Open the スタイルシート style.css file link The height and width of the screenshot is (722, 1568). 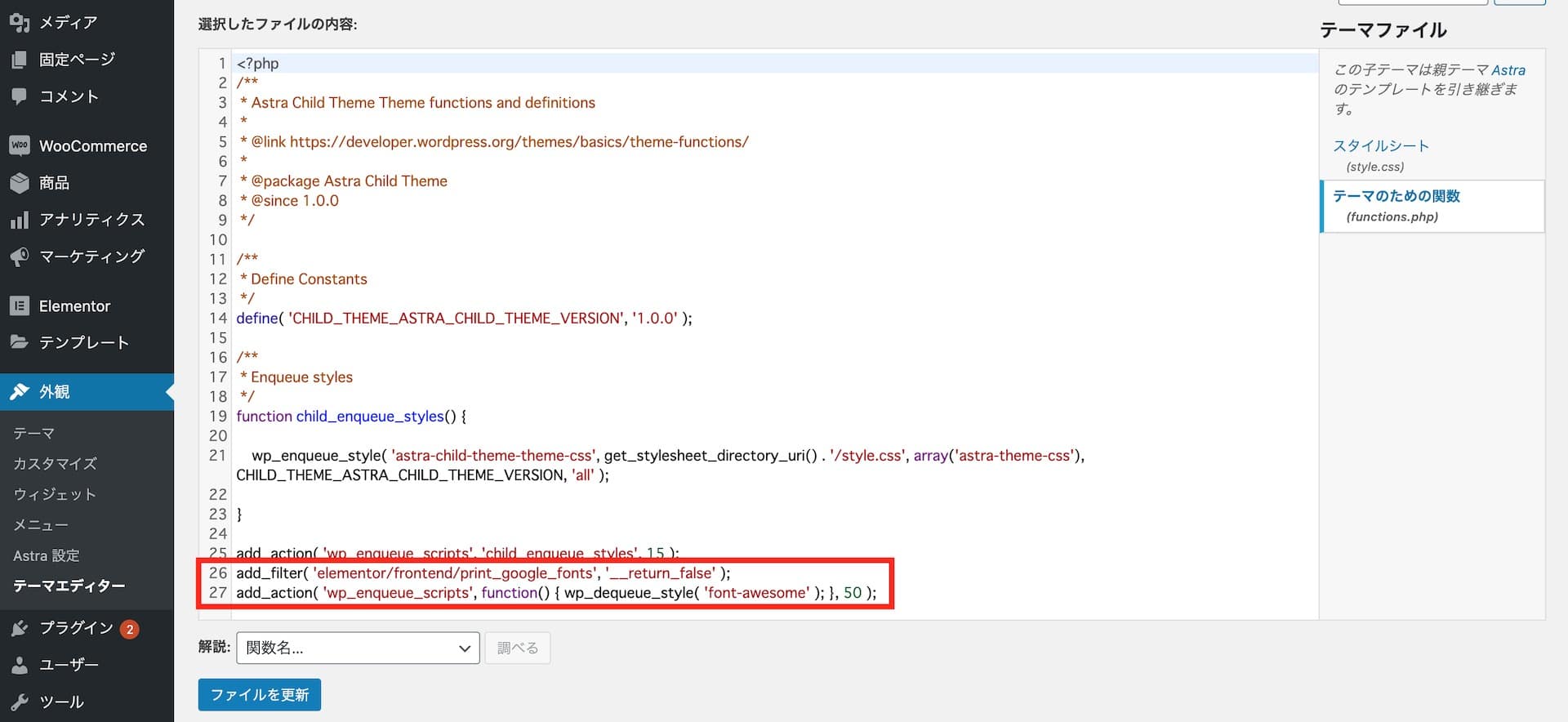pyautogui.click(x=1380, y=146)
